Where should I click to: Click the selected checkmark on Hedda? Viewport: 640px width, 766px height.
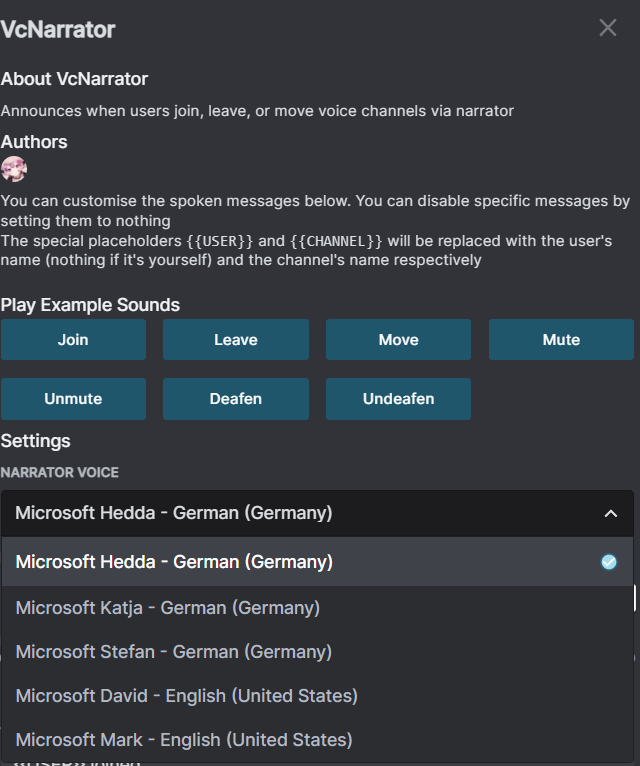click(609, 562)
